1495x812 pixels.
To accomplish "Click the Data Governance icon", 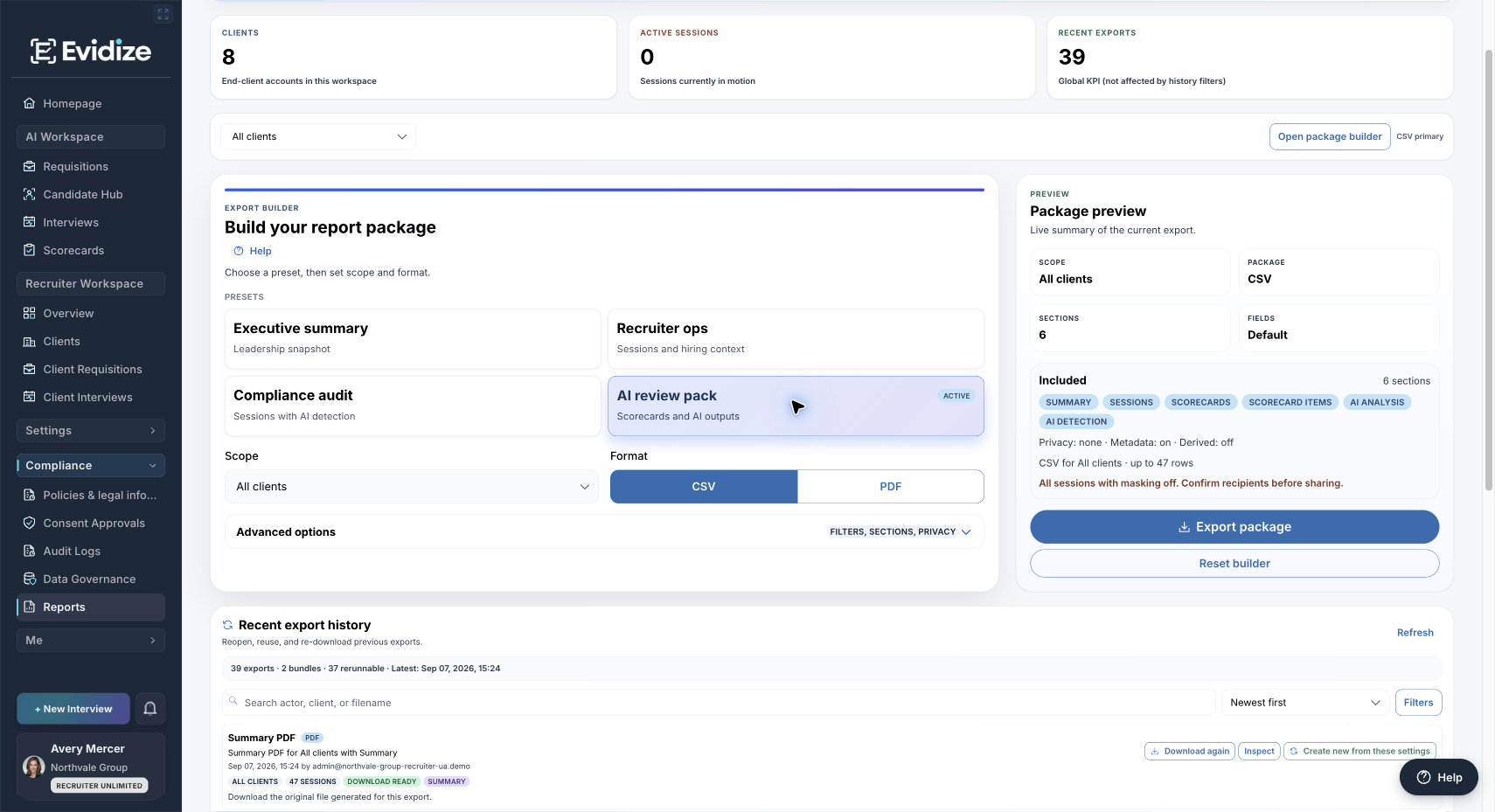I will point(30,579).
